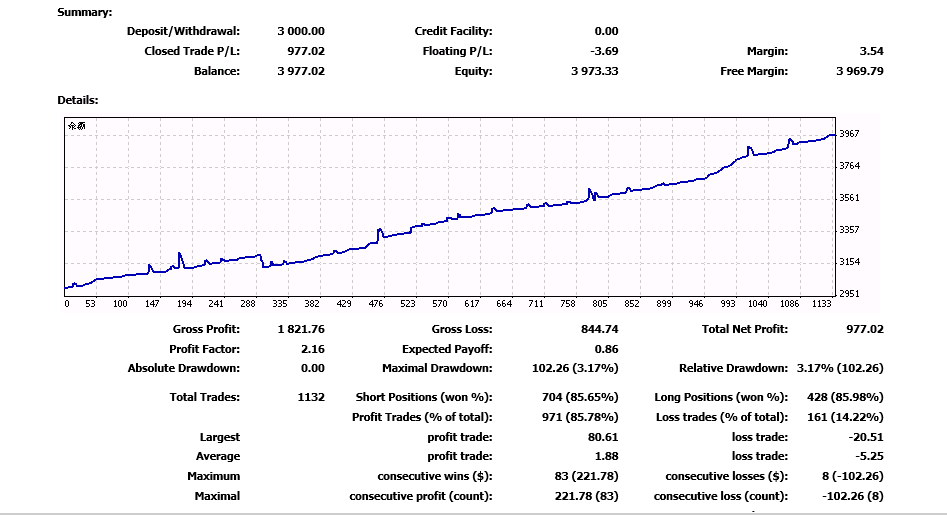The height and width of the screenshot is (515, 947).
Task: Click the expected payoff value 0.86
Action: 606,350
